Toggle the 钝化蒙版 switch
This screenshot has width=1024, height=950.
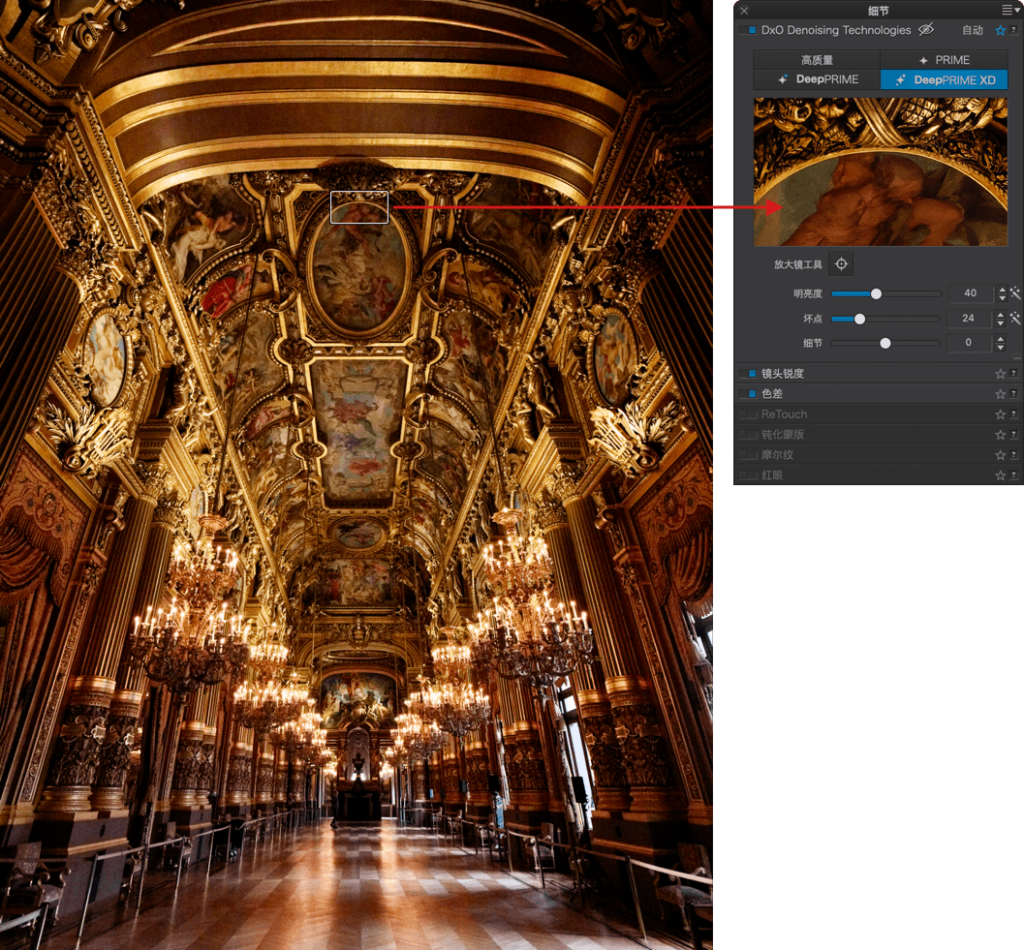pos(748,435)
